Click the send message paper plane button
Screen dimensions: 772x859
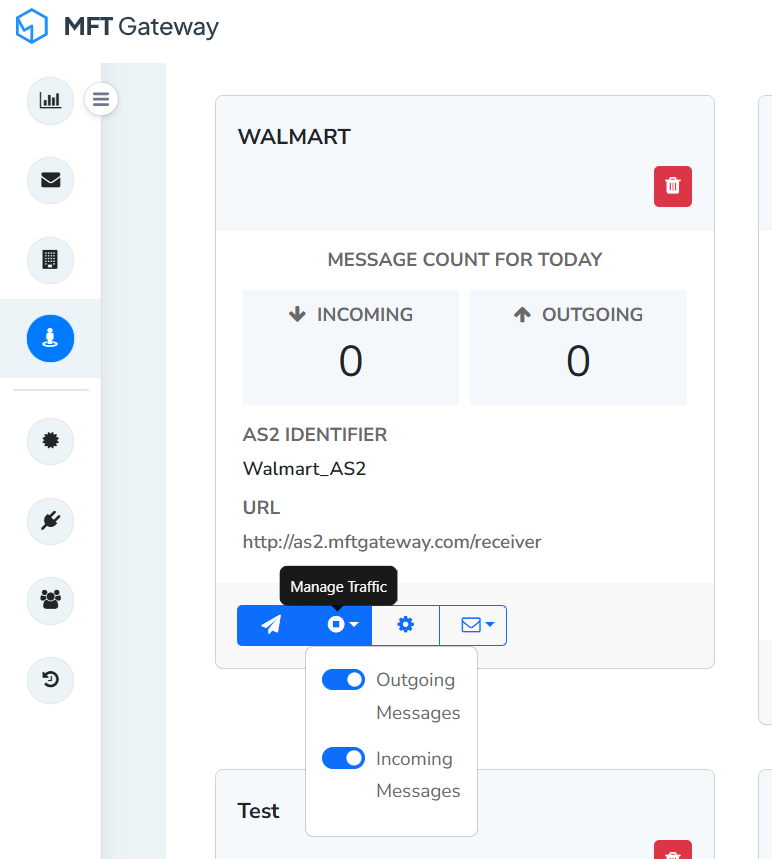coord(271,625)
